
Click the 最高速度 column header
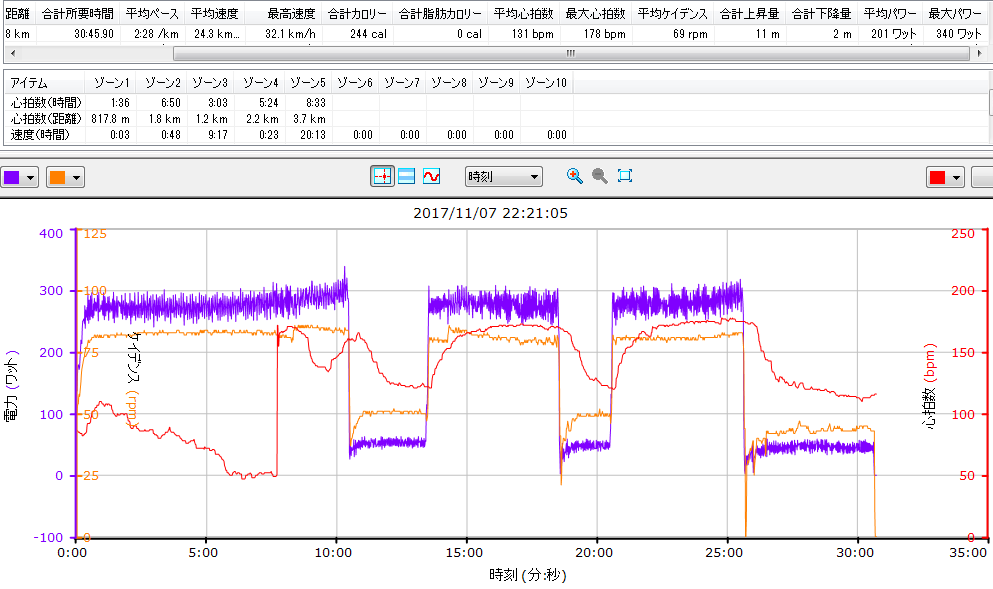tap(291, 13)
